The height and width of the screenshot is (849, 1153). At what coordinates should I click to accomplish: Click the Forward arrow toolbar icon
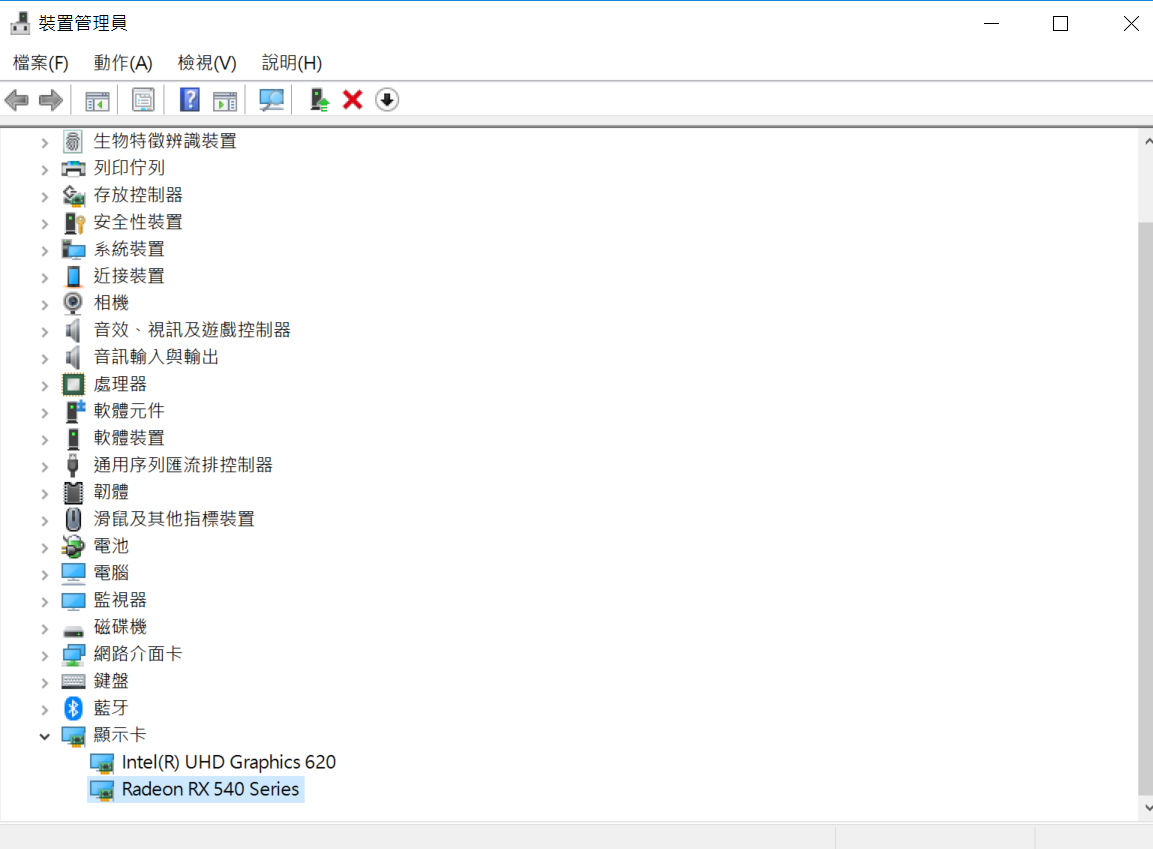tap(51, 100)
